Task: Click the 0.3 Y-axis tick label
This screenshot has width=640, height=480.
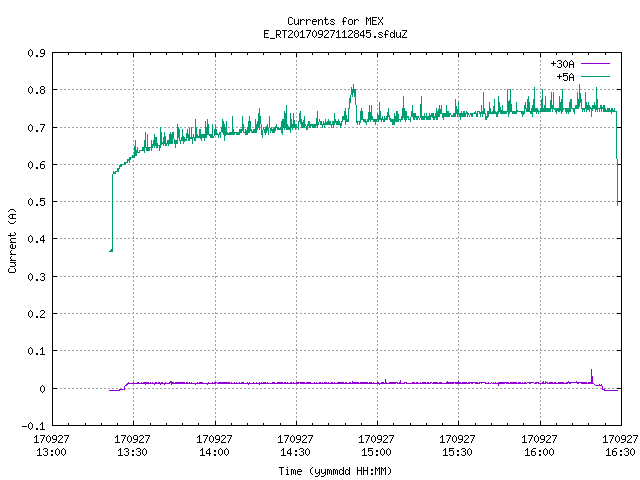Action: 36,277
